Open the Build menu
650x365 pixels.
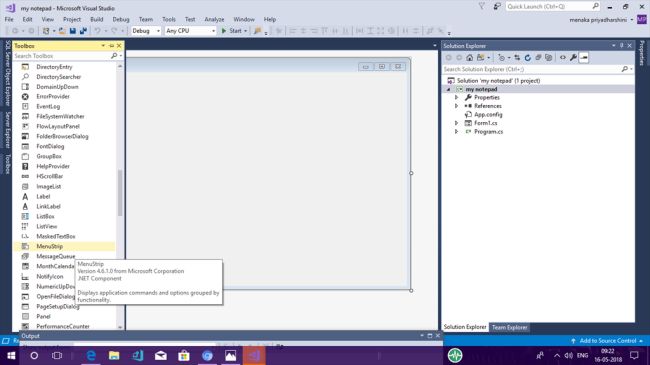[97, 19]
